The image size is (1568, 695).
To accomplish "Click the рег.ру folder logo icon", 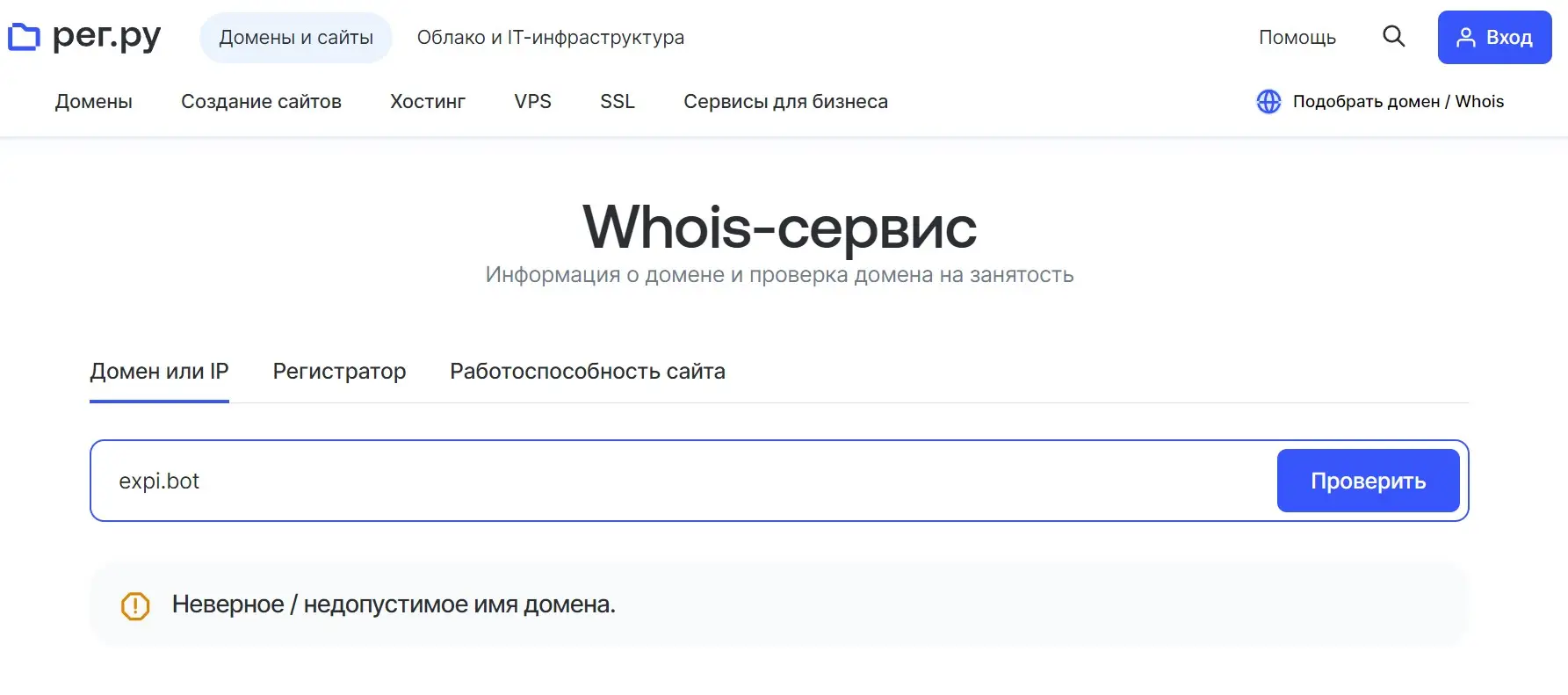I will coord(24,37).
